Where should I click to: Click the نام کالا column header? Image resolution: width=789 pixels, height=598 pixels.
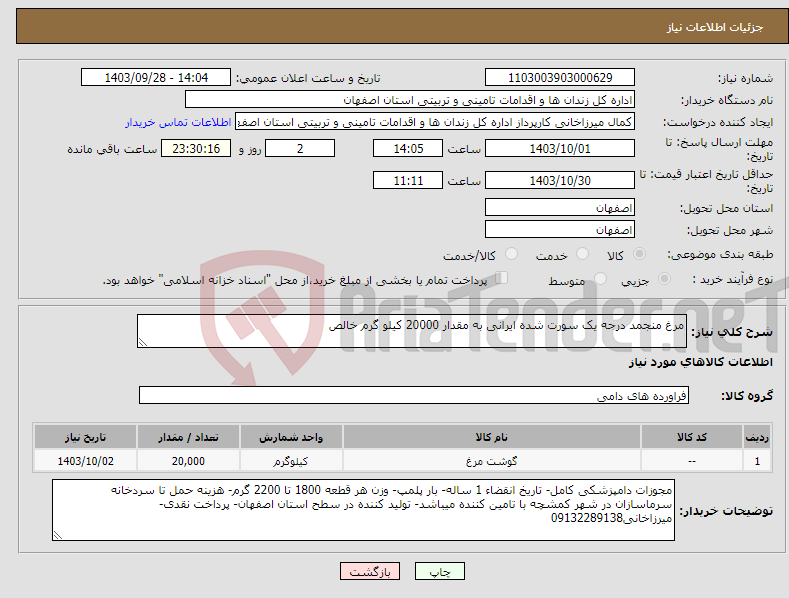click(x=492, y=437)
